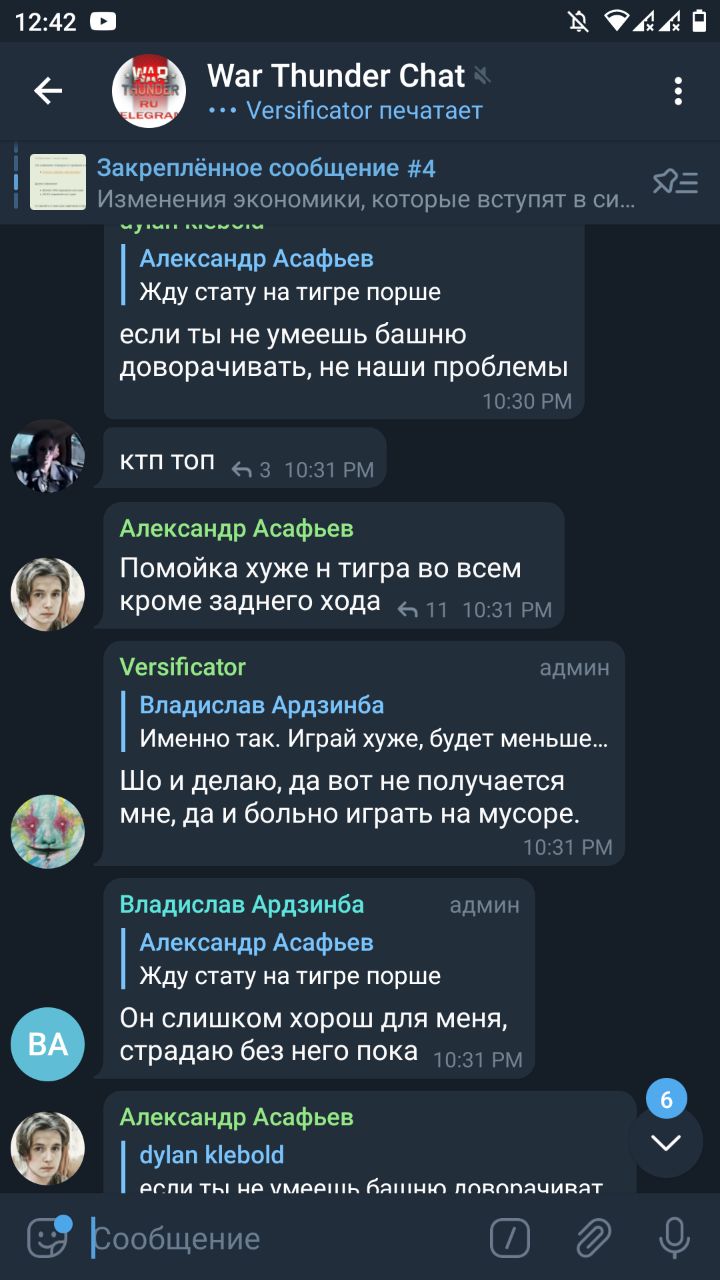Go back using the arrow icon
Image resolution: width=720 pixels, height=1280 pixels.
point(48,92)
